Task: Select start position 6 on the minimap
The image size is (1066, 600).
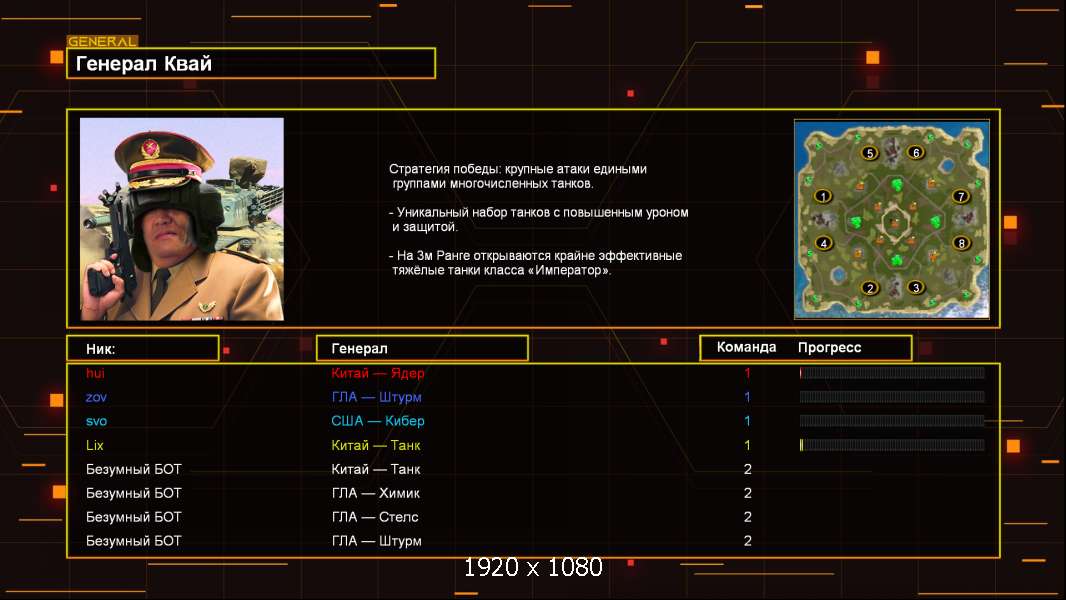Action: (915, 153)
